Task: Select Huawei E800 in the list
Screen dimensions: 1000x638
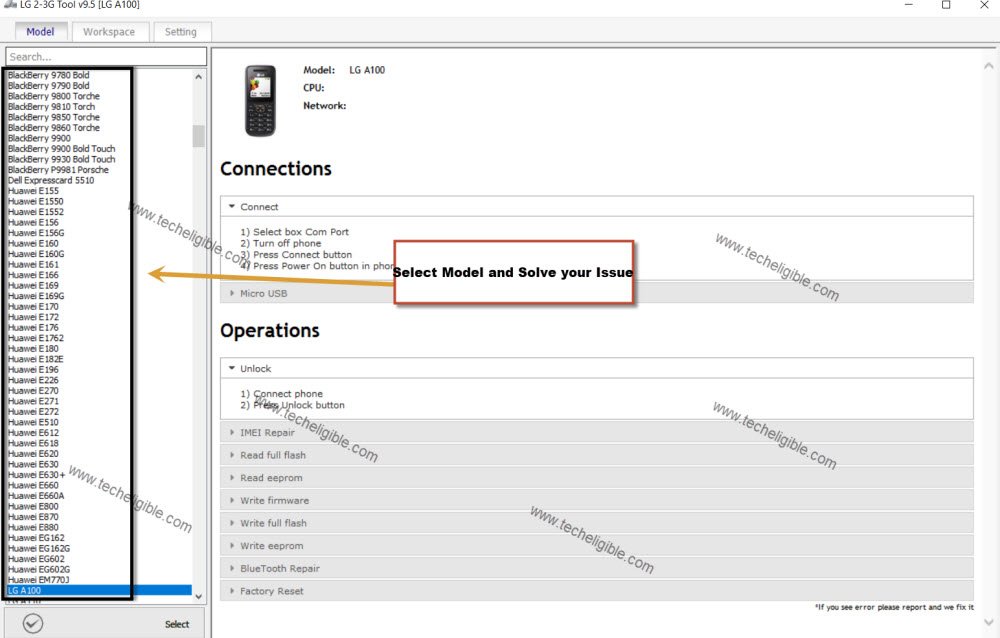Action: point(33,507)
